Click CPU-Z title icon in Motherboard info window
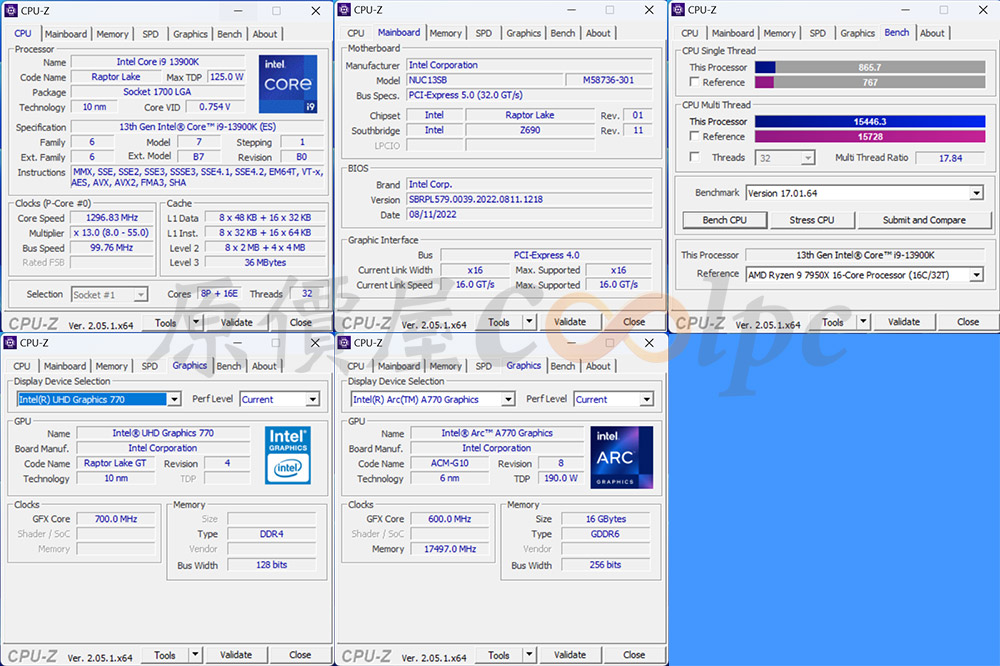1000x666 pixels. [x=344, y=10]
